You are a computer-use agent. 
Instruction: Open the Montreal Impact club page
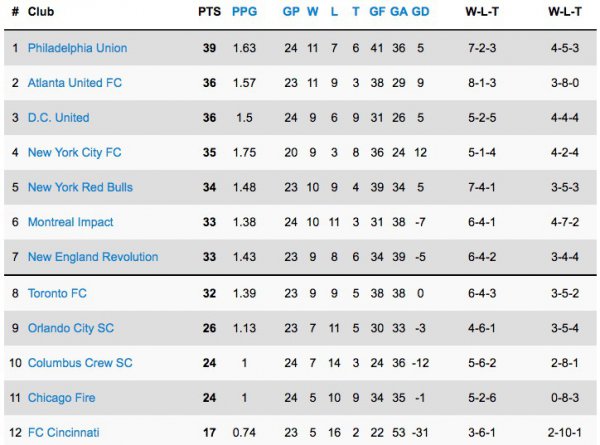pyautogui.click(x=70, y=222)
